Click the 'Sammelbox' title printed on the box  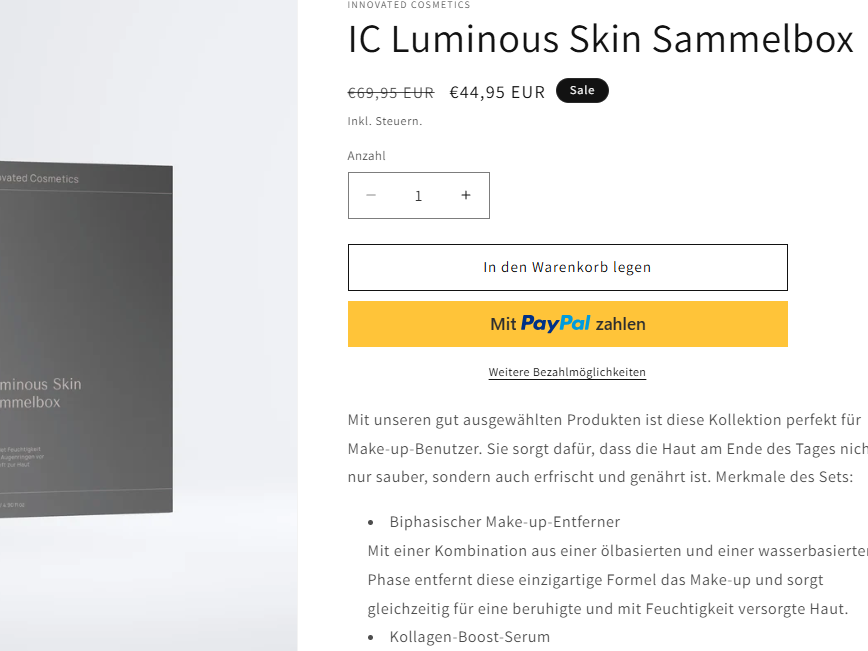(x=30, y=402)
